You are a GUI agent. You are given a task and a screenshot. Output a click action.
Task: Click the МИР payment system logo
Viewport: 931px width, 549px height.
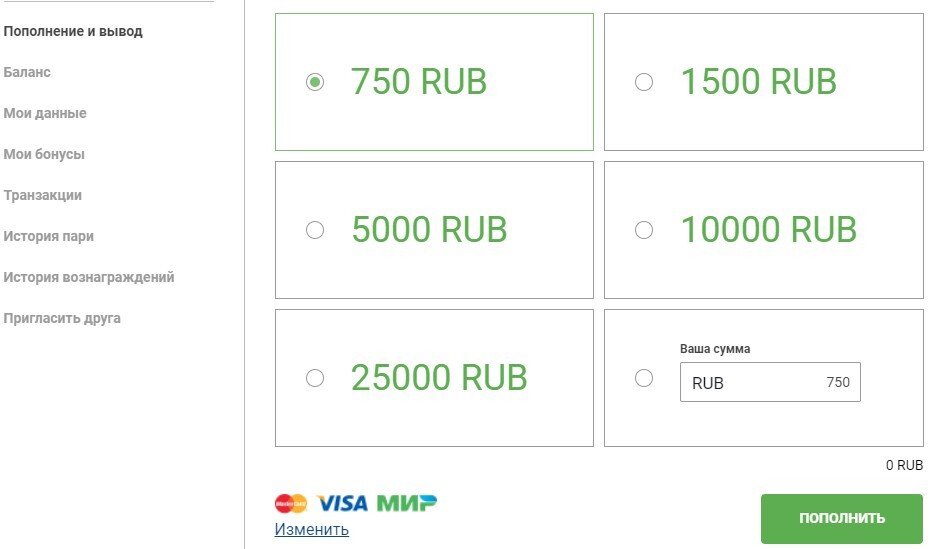click(407, 503)
